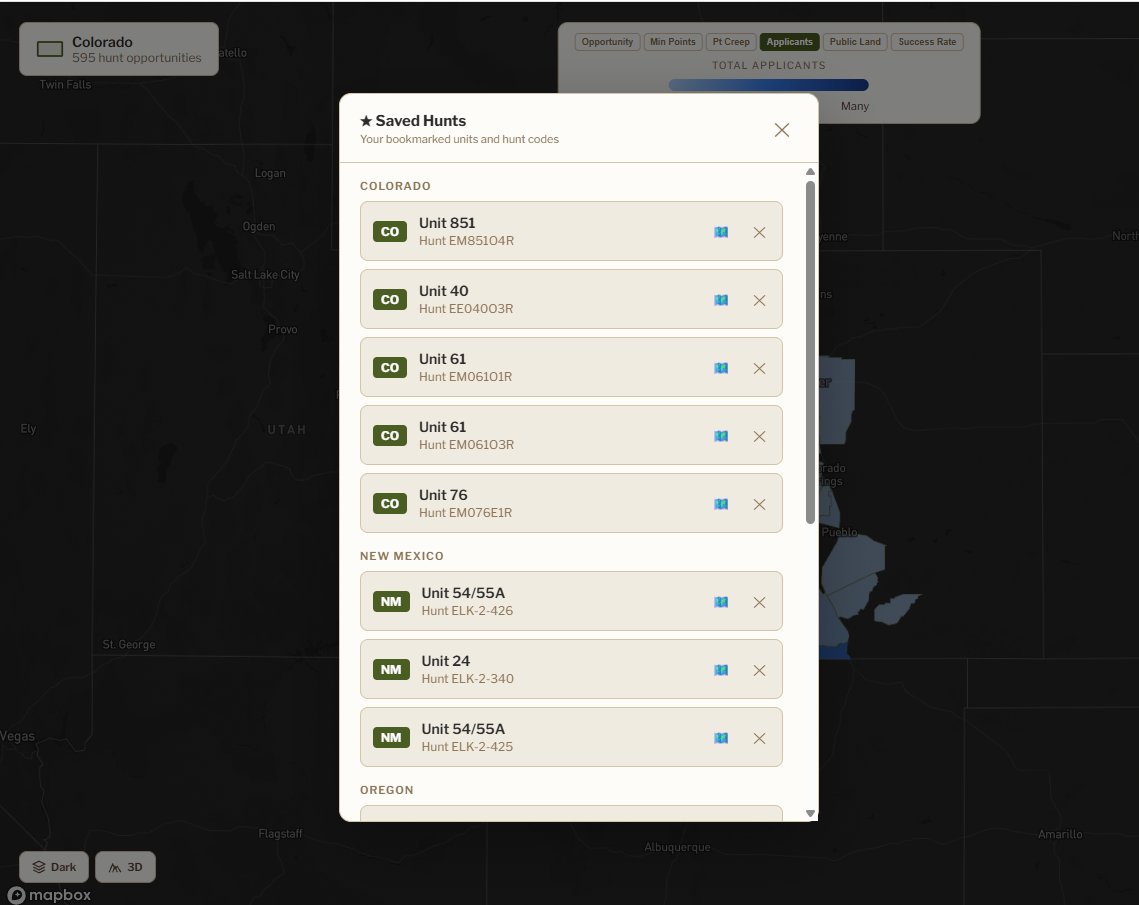This screenshot has width=1139, height=905.
Task: Remove Unit 40 from saved hunts
Action: click(759, 299)
